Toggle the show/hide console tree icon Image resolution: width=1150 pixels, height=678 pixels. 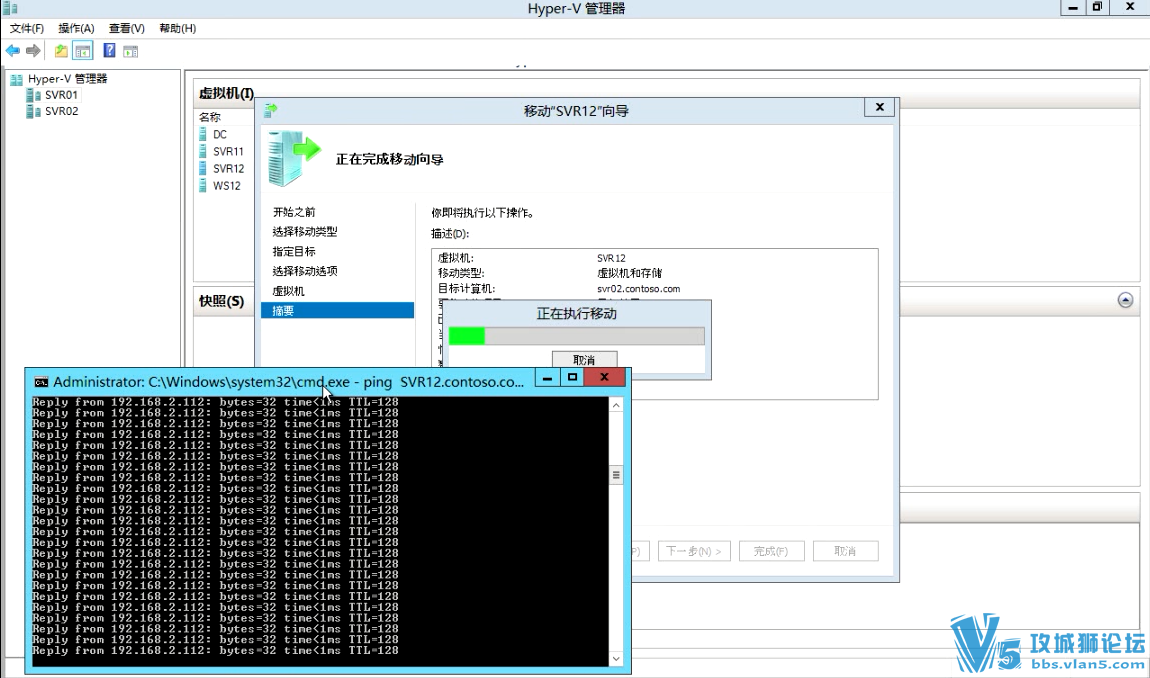click(83, 51)
